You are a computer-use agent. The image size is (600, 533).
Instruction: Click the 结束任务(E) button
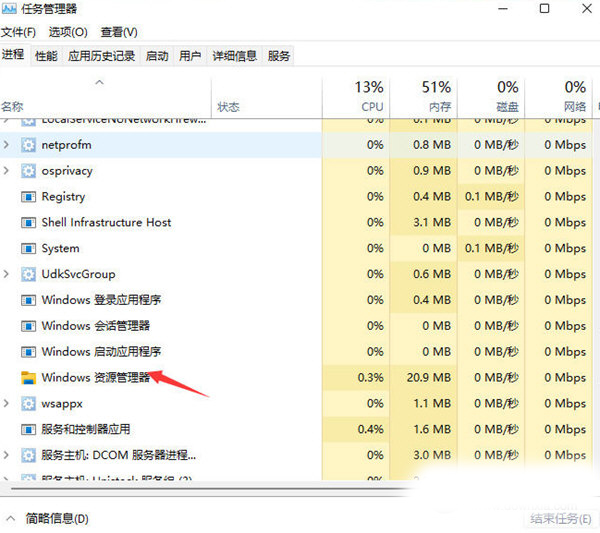[x=561, y=519]
